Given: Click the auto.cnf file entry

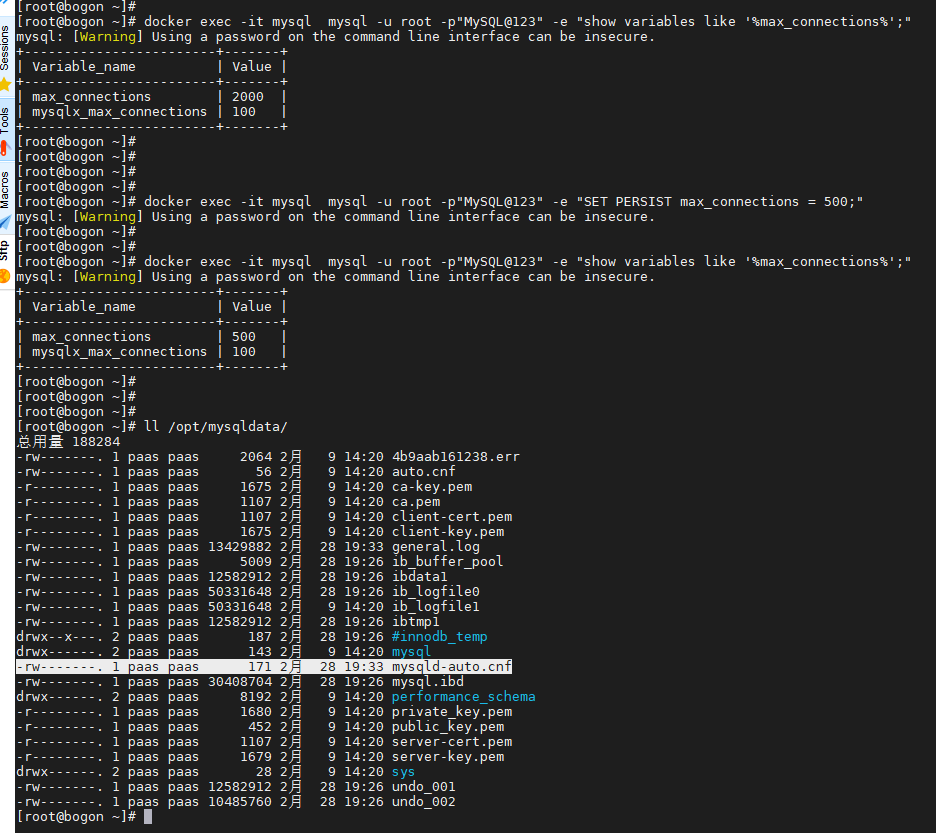Looking at the screenshot, I should click(x=423, y=472).
